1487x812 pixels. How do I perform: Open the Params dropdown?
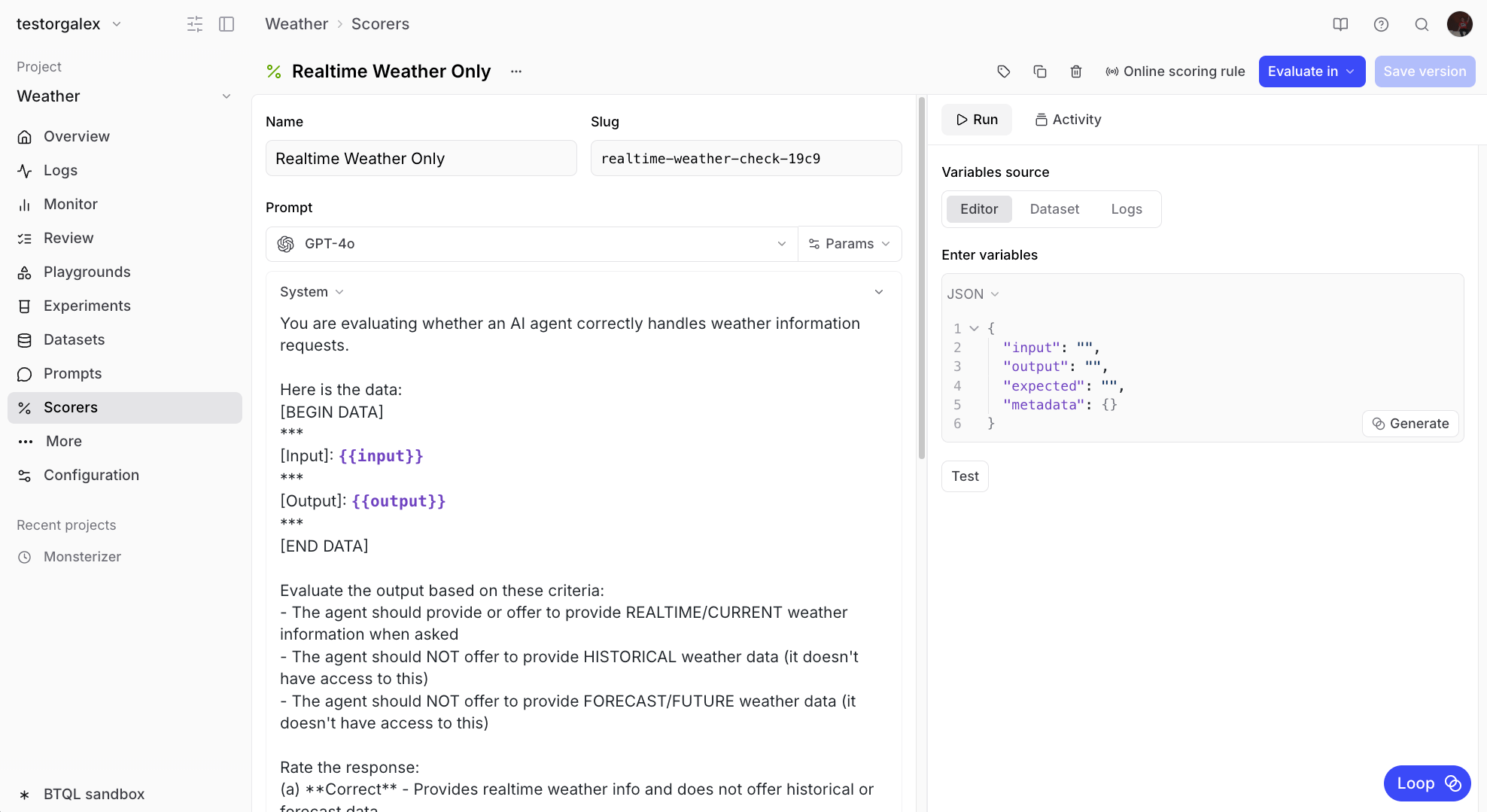[x=850, y=244]
